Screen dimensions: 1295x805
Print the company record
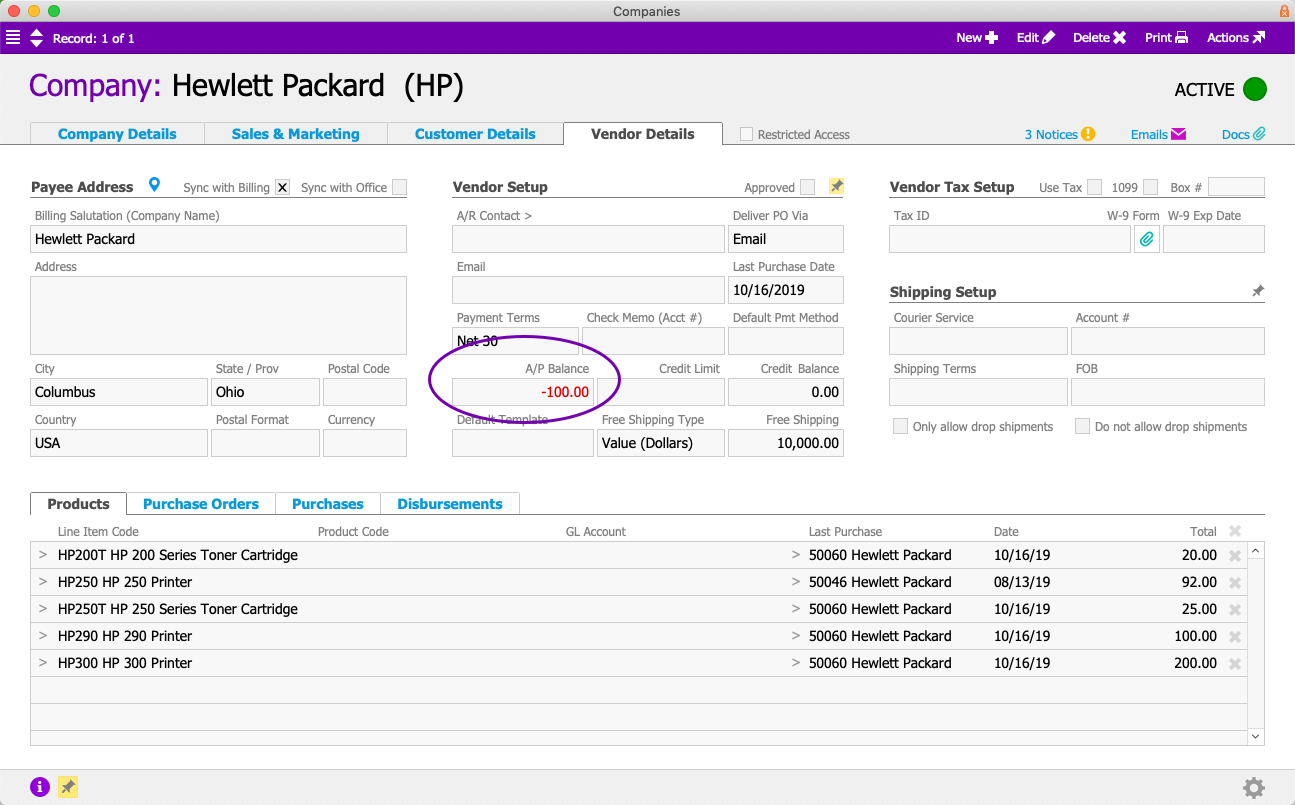point(1167,38)
